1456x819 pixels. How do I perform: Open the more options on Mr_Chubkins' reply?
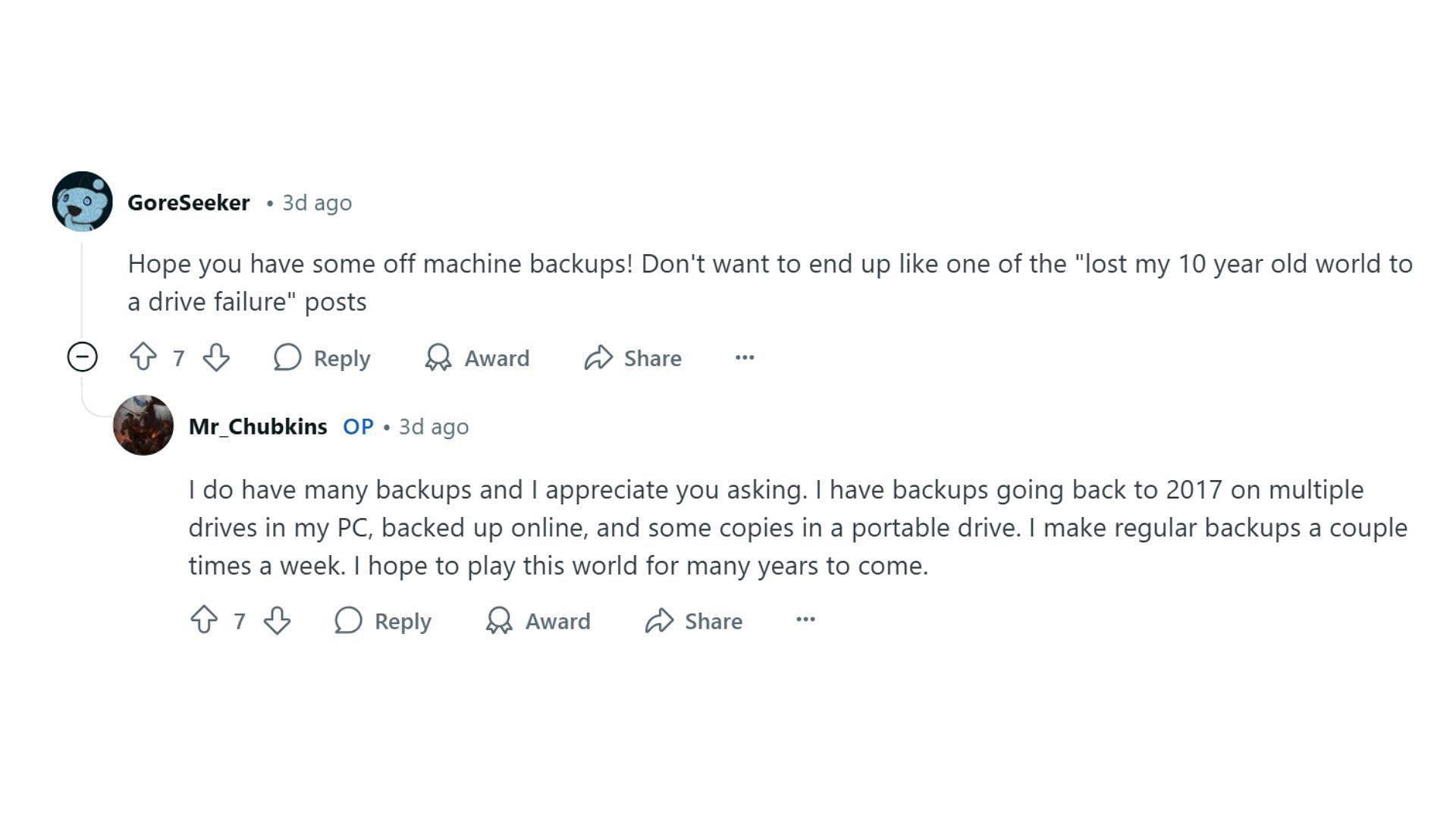click(806, 620)
